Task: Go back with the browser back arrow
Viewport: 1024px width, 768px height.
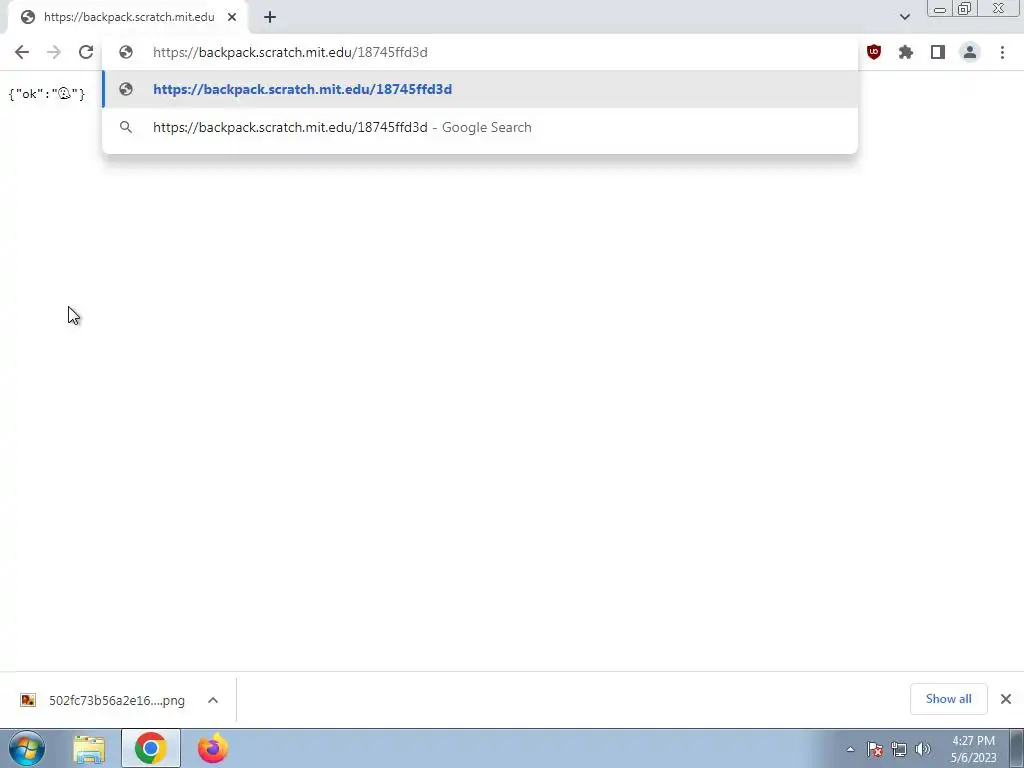Action: pos(22,52)
